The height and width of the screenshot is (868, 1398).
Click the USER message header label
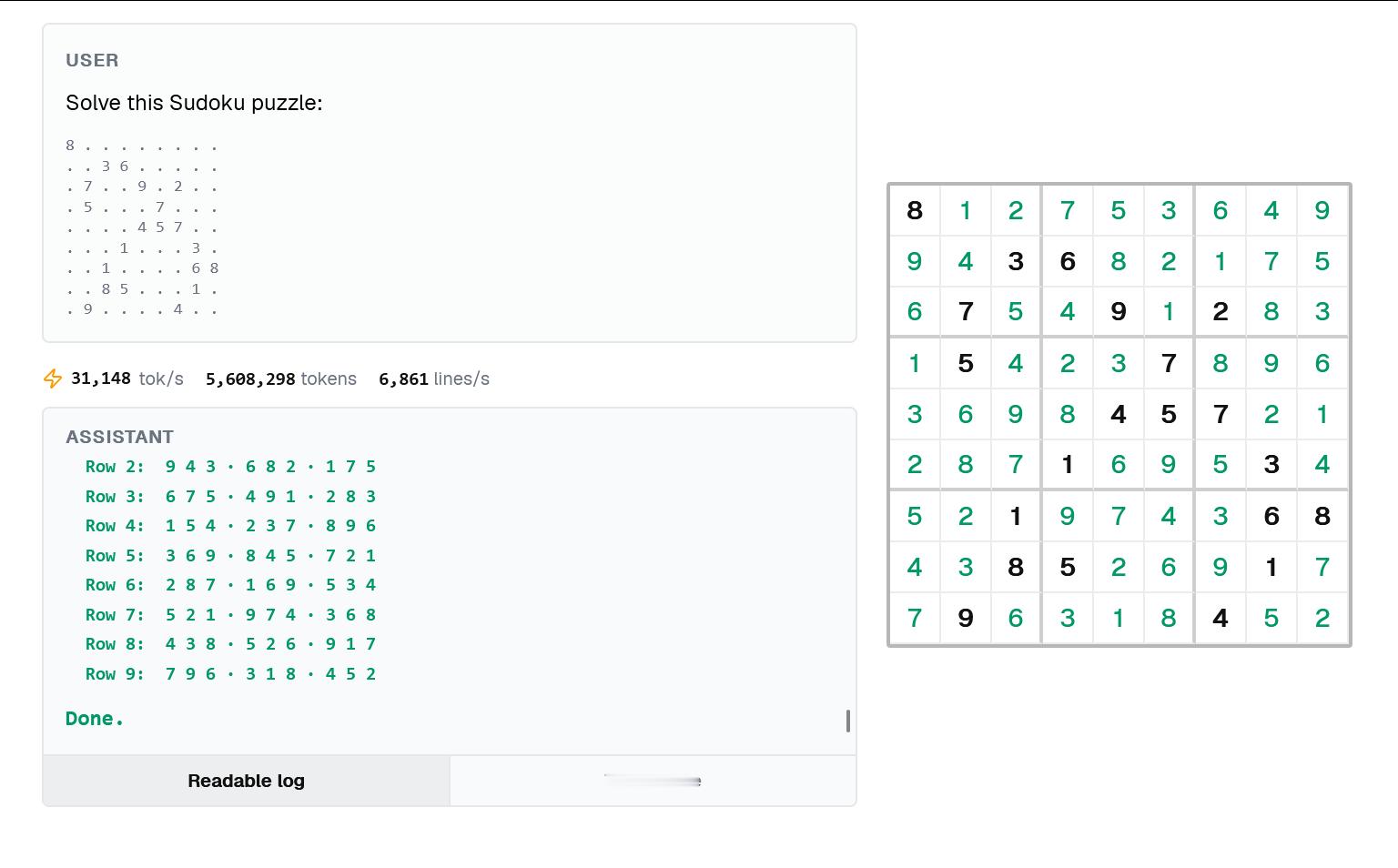pos(92,60)
